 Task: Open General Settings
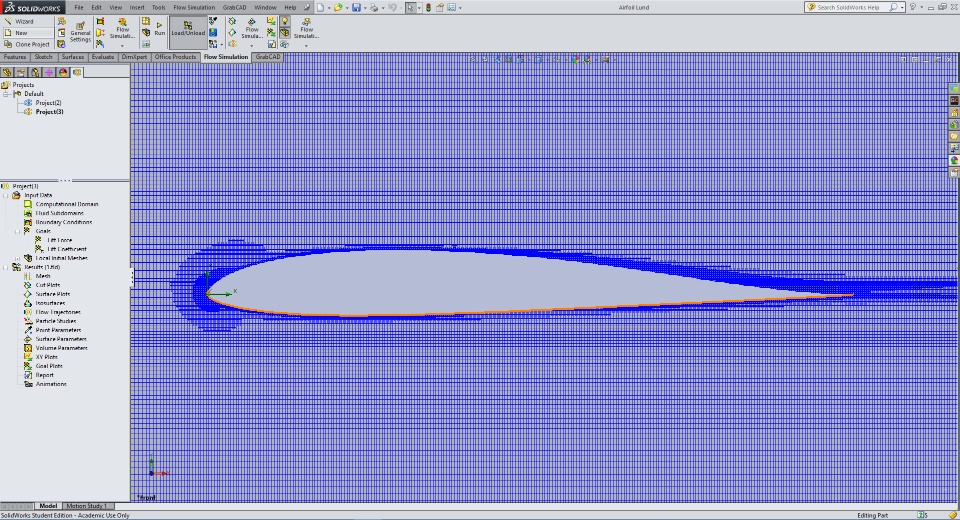tap(80, 32)
